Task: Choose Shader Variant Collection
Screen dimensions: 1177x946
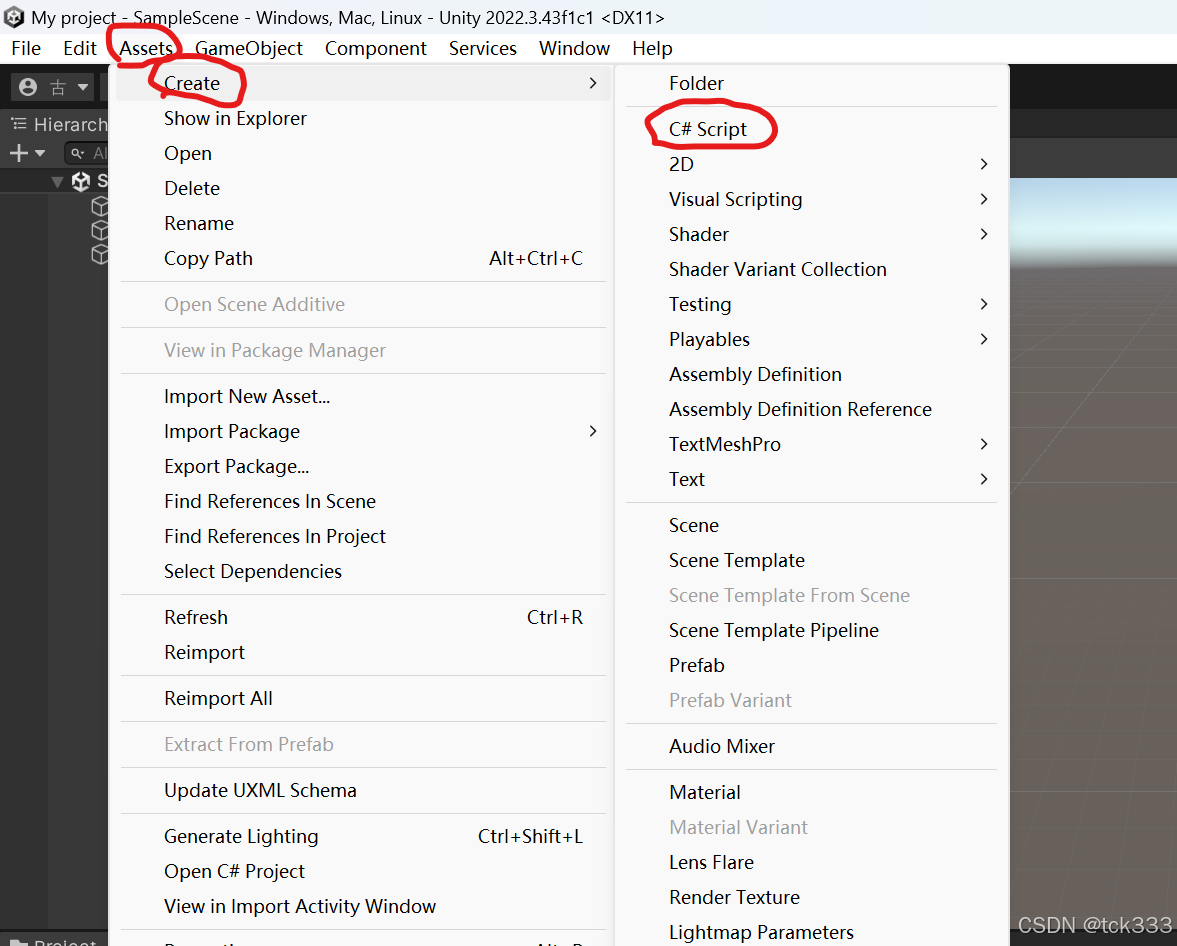Action: coord(811,270)
